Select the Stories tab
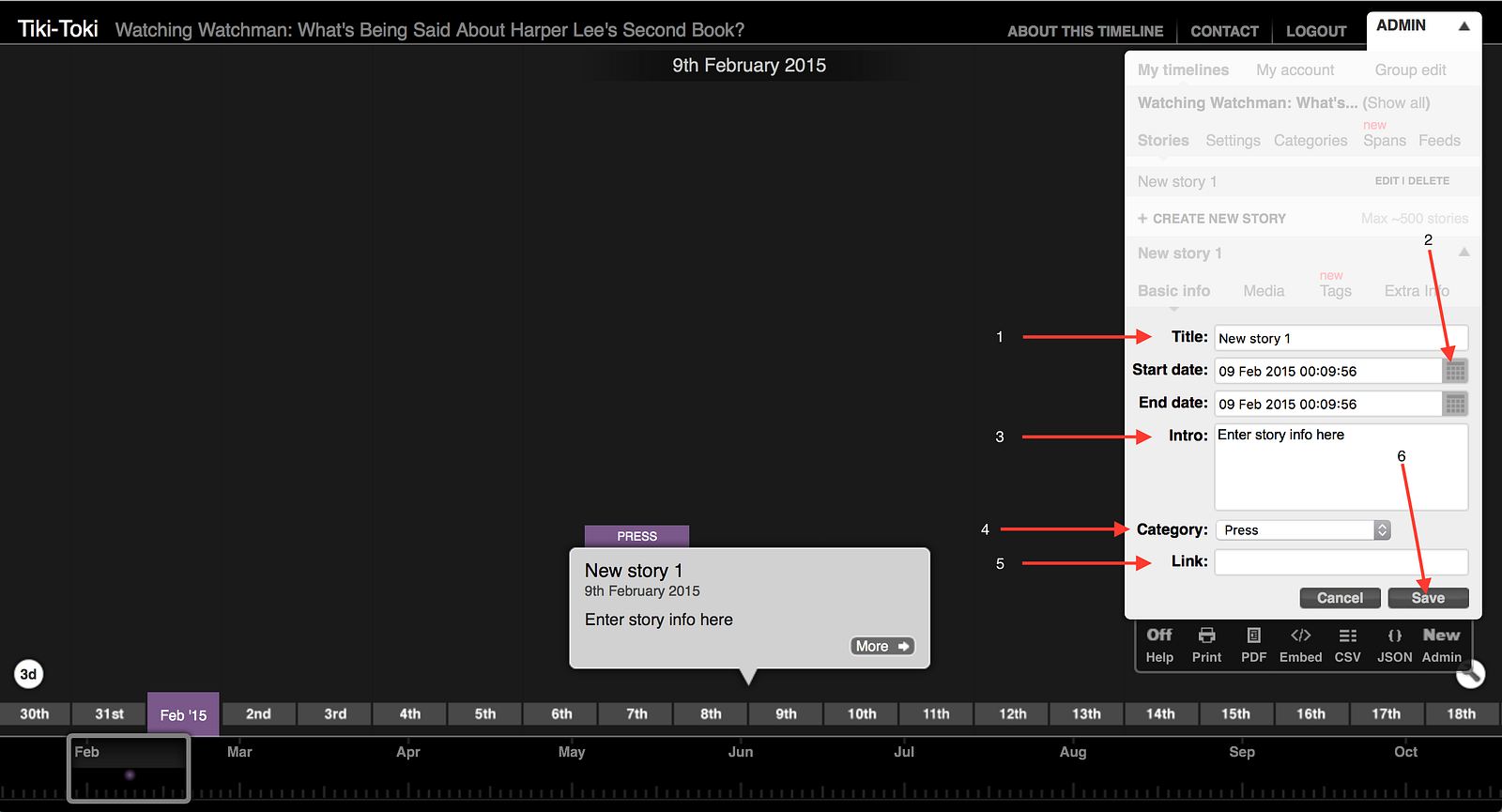The height and width of the screenshot is (812, 1502). [1163, 140]
